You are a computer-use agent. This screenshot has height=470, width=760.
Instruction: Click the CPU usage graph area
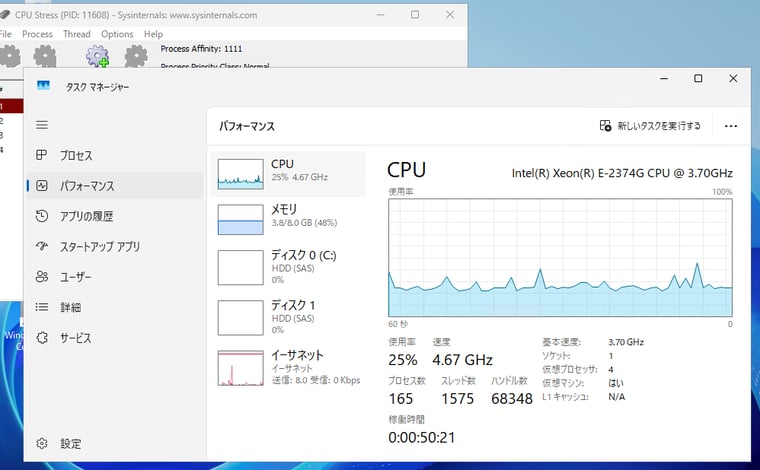[x=560, y=256]
